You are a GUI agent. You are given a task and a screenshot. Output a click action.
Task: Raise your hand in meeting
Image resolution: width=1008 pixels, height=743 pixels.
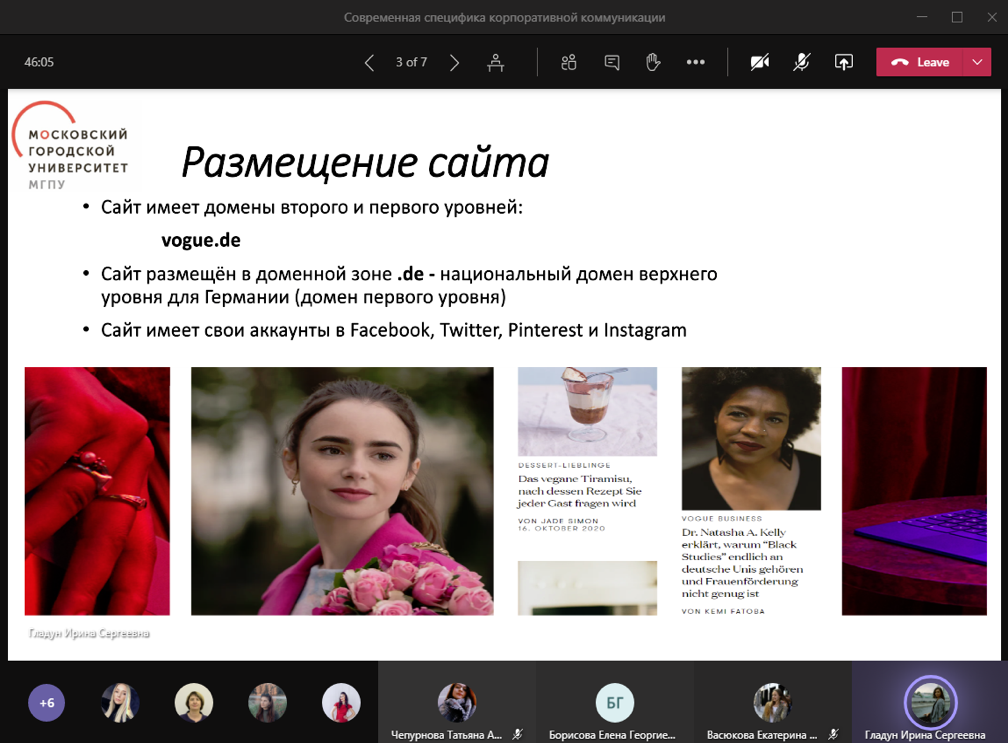point(653,63)
